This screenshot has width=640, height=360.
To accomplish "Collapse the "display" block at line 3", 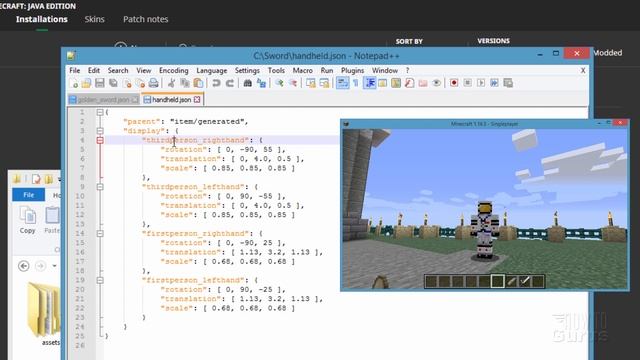I will [x=100, y=131].
